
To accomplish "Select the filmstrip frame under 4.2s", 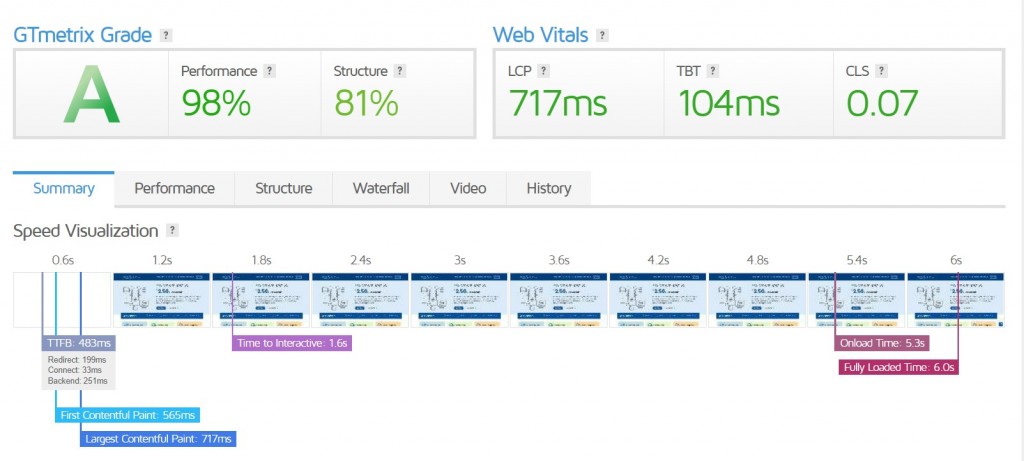I will click(658, 300).
